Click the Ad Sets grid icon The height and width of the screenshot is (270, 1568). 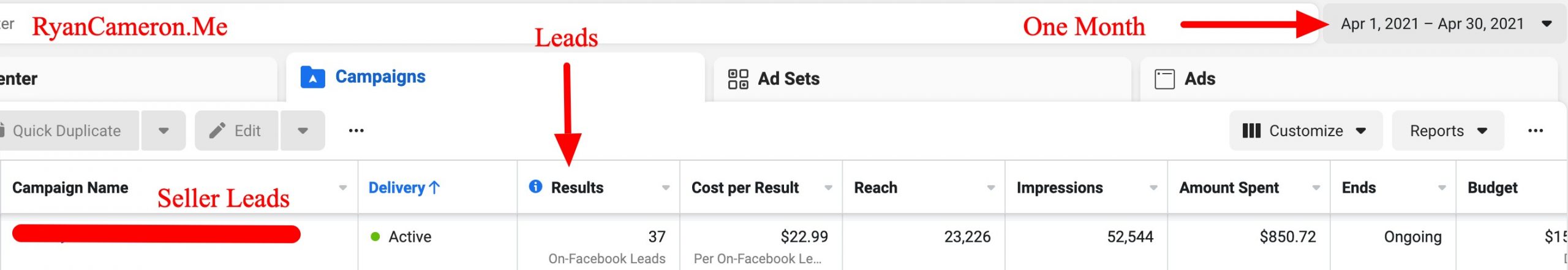click(737, 79)
